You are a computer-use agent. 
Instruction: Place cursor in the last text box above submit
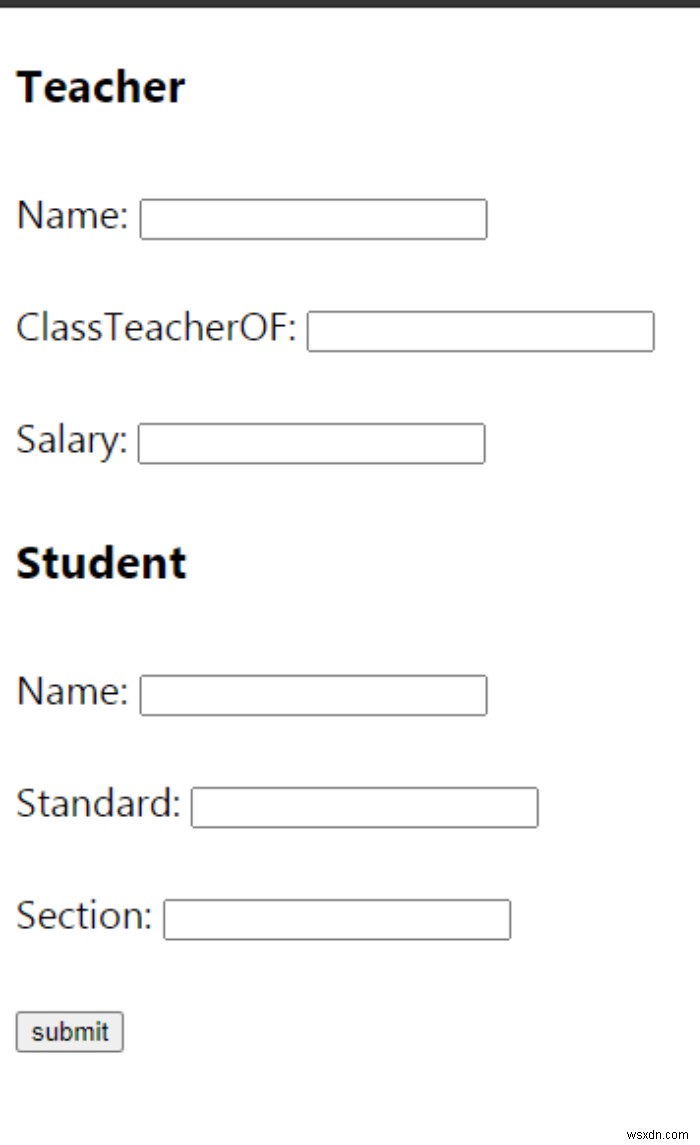tap(337, 919)
